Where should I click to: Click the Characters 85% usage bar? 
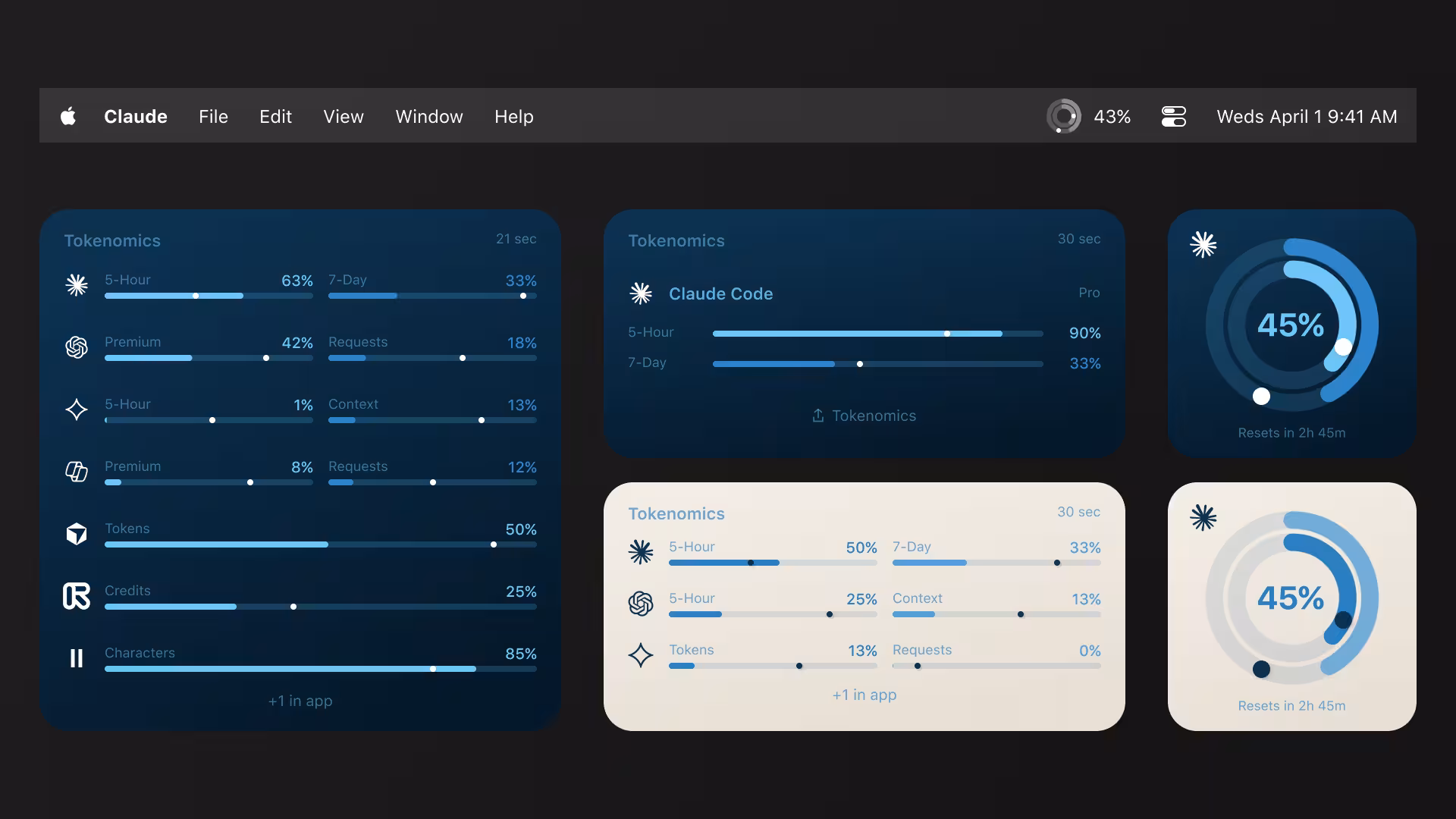pos(321,669)
